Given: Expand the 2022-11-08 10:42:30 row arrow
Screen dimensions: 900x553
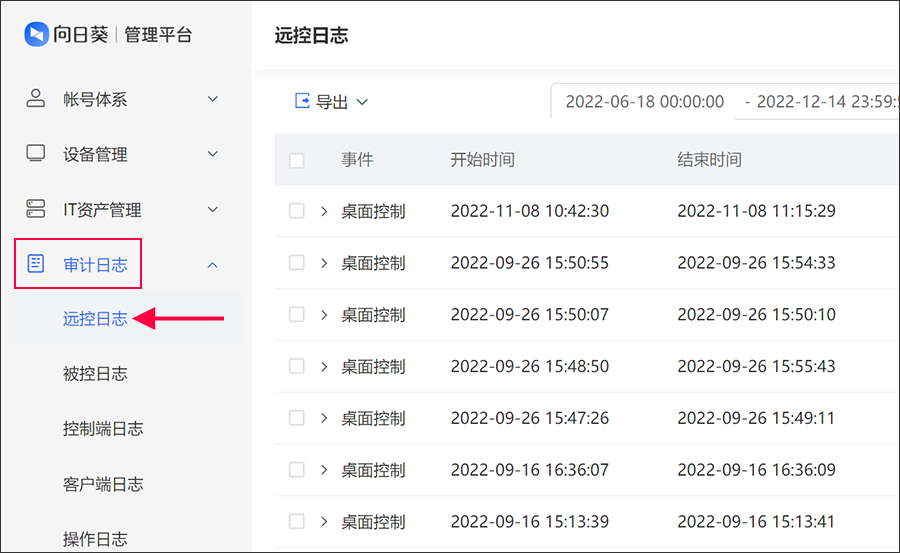Looking at the screenshot, I should click(324, 211).
